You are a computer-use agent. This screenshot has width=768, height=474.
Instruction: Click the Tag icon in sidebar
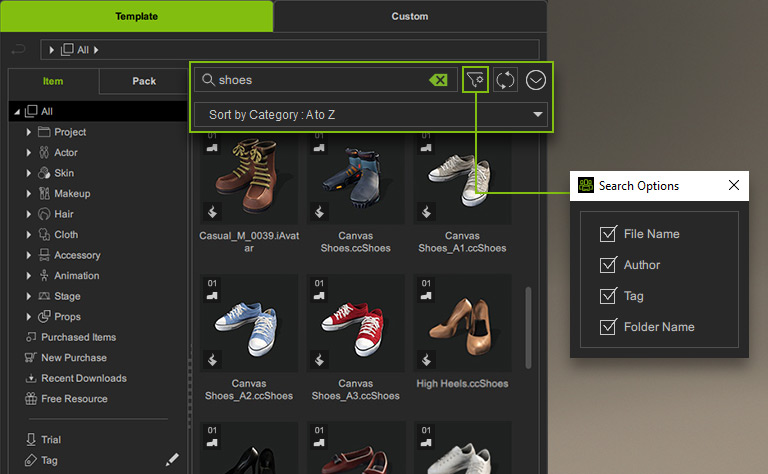(30, 460)
